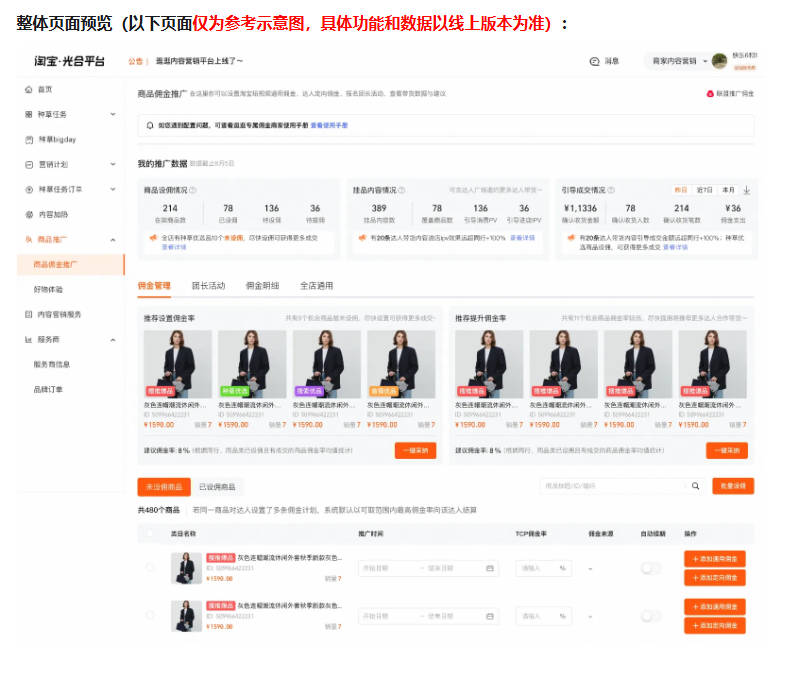791x693 pixels.
Task: Click the 消息 message bubble icon
Action: coord(595,61)
